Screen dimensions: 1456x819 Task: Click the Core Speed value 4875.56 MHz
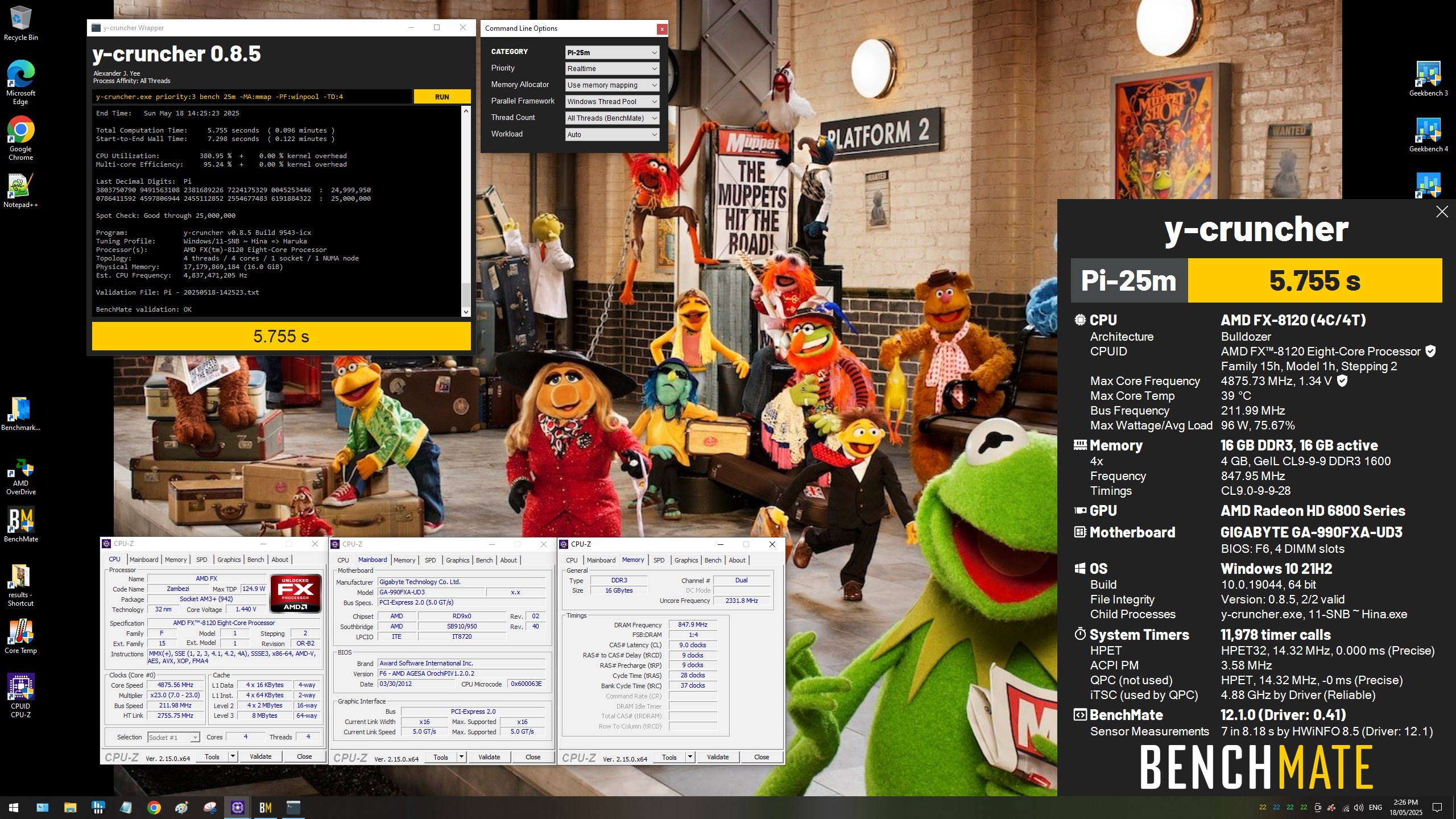pyautogui.click(x=175, y=685)
